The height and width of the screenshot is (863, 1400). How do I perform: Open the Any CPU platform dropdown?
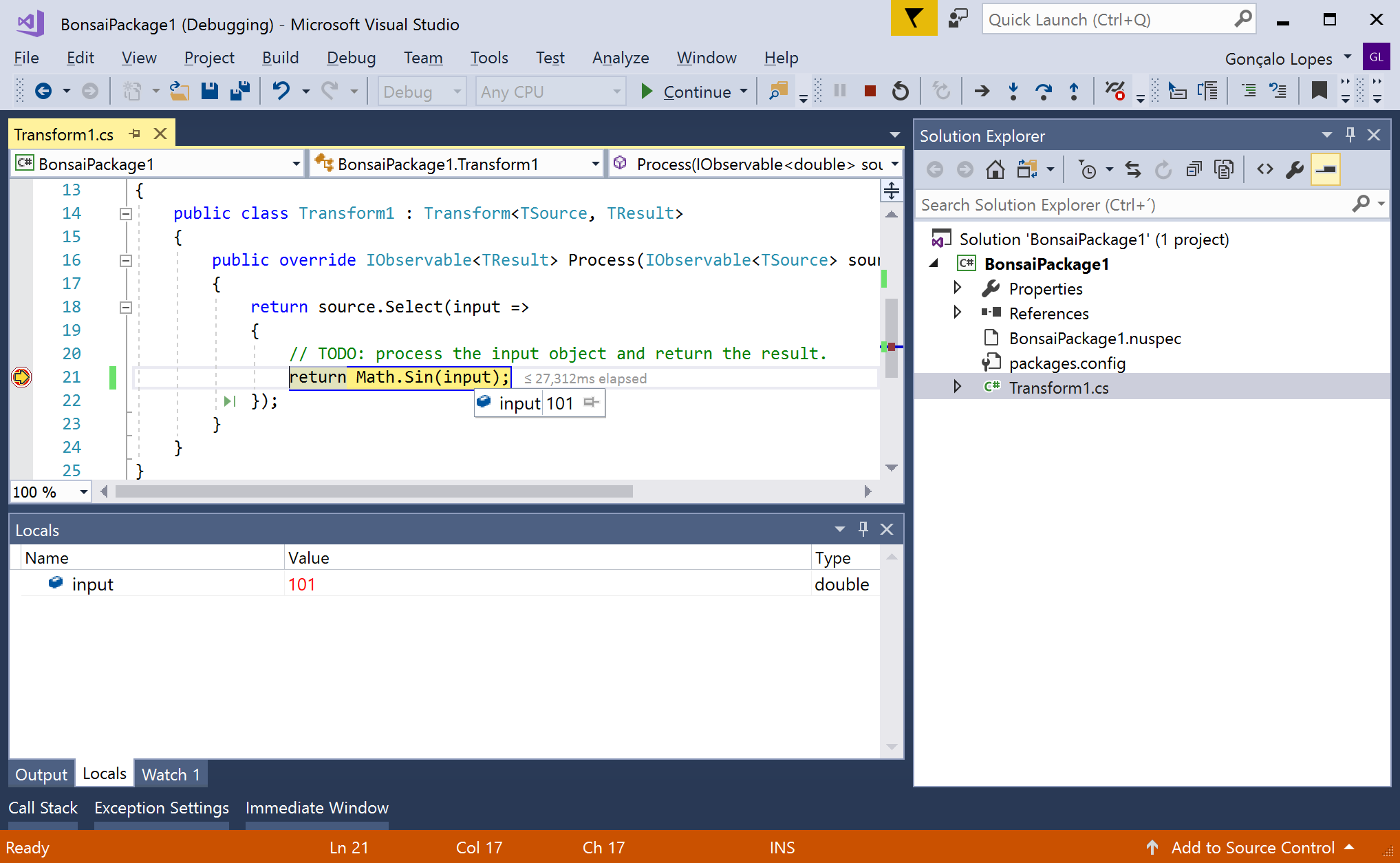tap(550, 92)
